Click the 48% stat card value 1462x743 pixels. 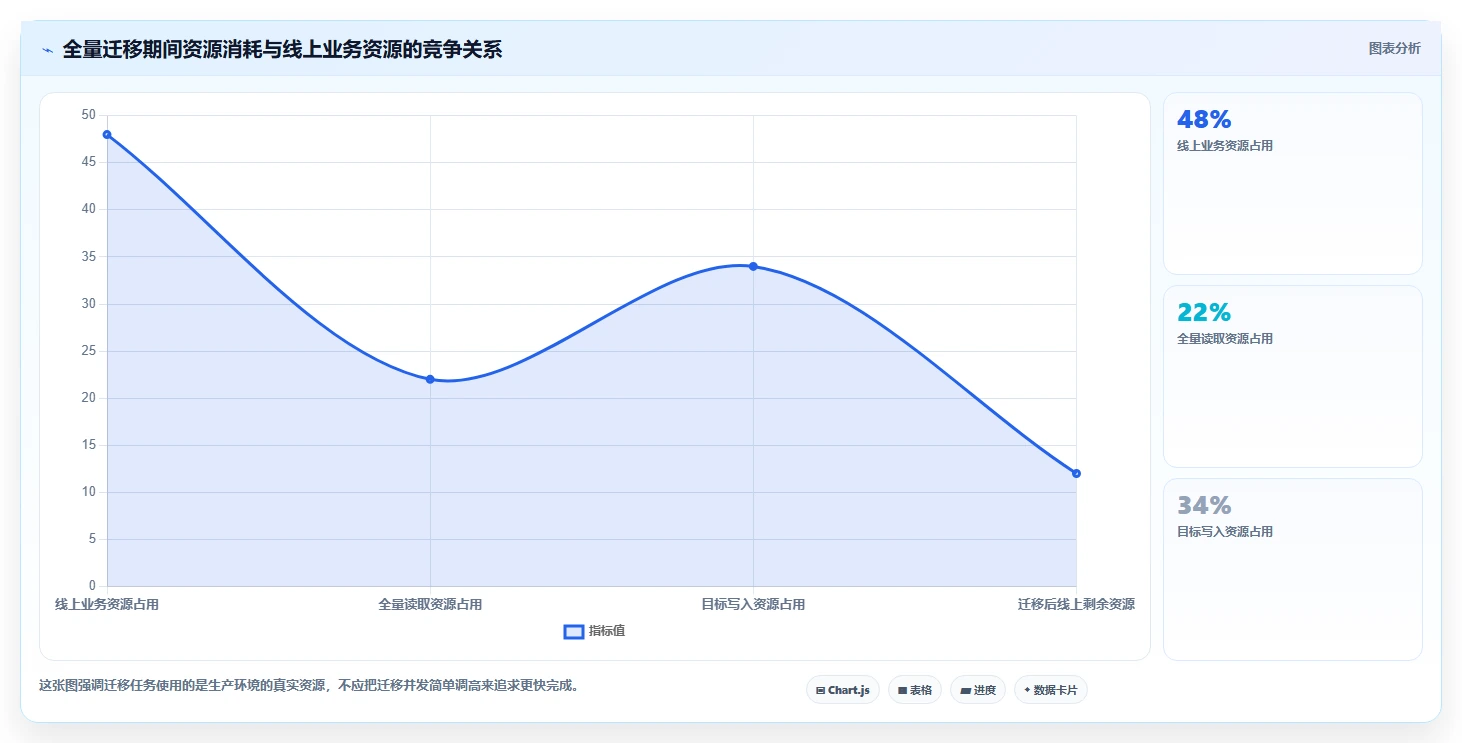[1204, 120]
